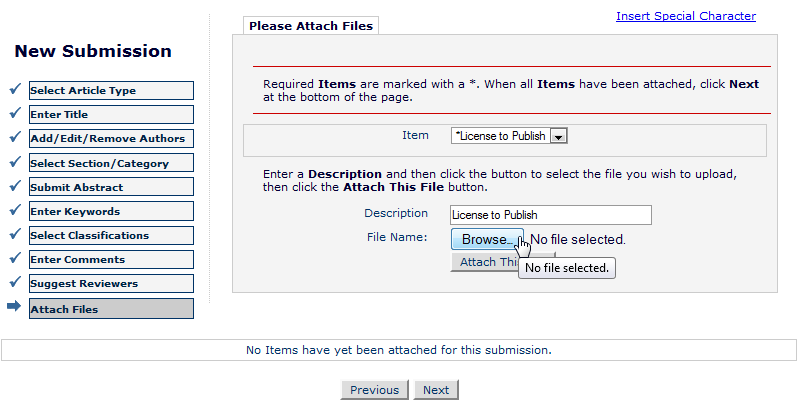The height and width of the screenshot is (414, 804).
Task: Click the checkmark beside Suggest Reviewers
Action: tap(15, 282)
